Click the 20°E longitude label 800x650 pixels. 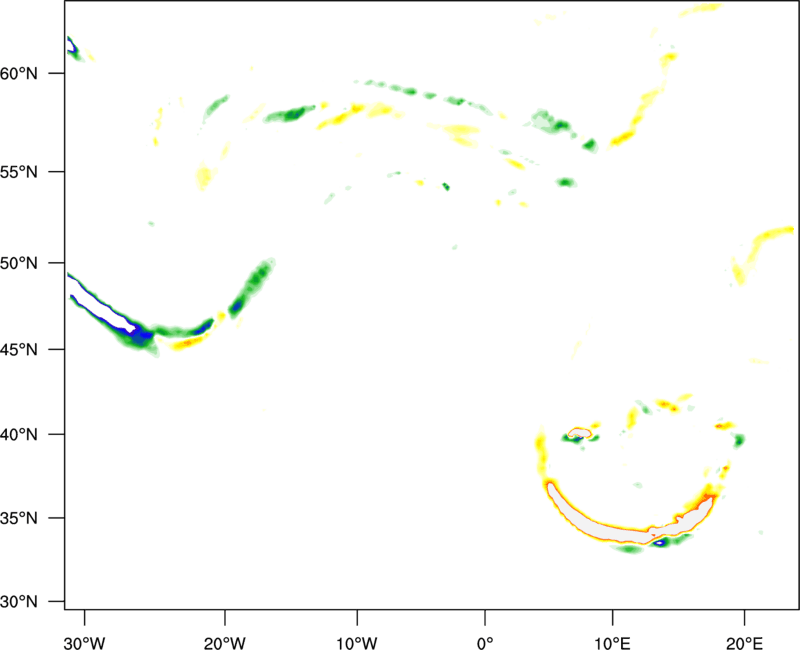point(744,643)
